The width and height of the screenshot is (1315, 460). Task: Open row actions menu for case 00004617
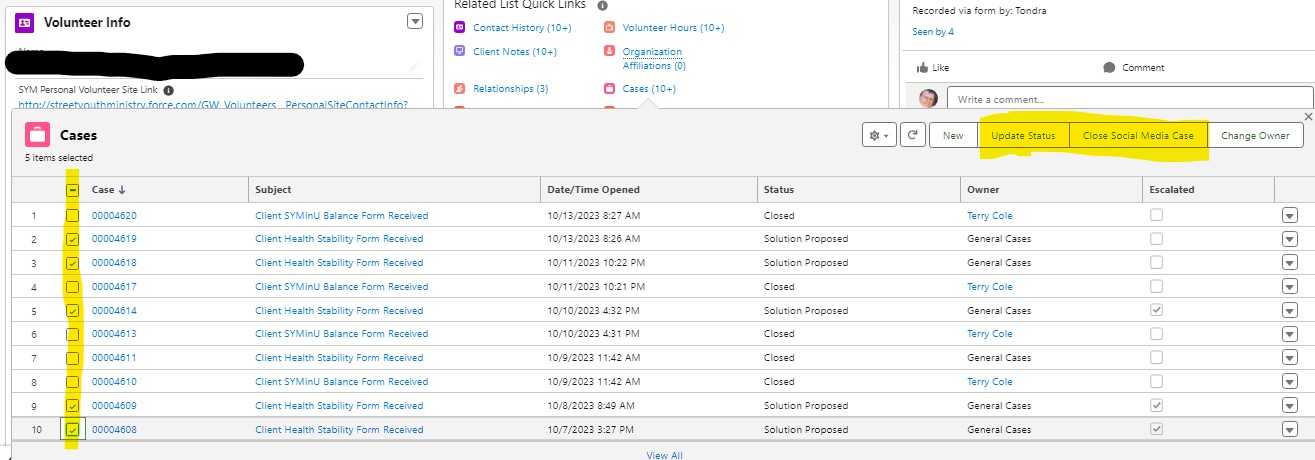1290,287
